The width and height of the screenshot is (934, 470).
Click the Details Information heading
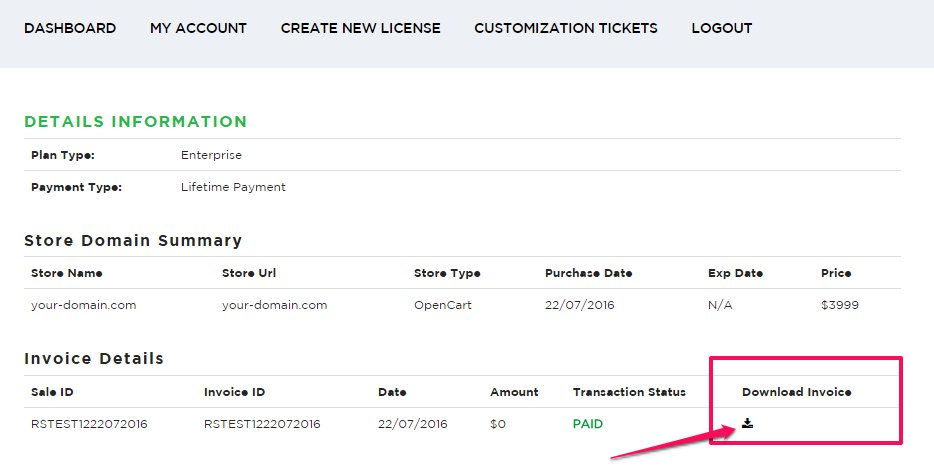click(136, 122)
